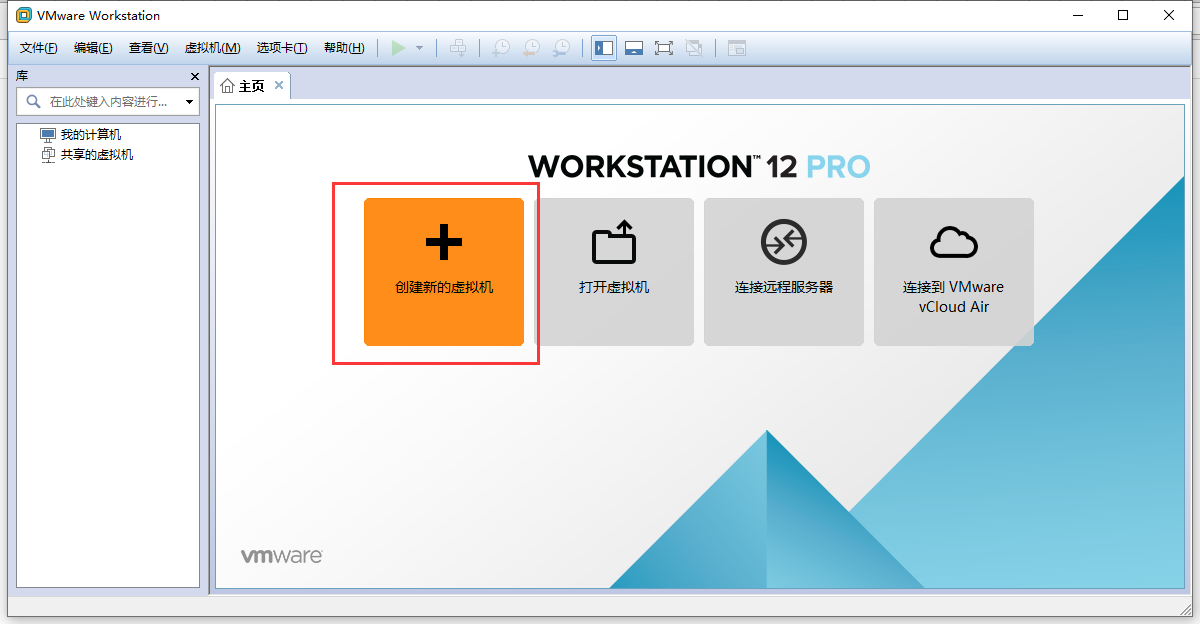Open the 帮助(H) menu
Viewport: 1200px width, 624px height.
click(344, 48)
